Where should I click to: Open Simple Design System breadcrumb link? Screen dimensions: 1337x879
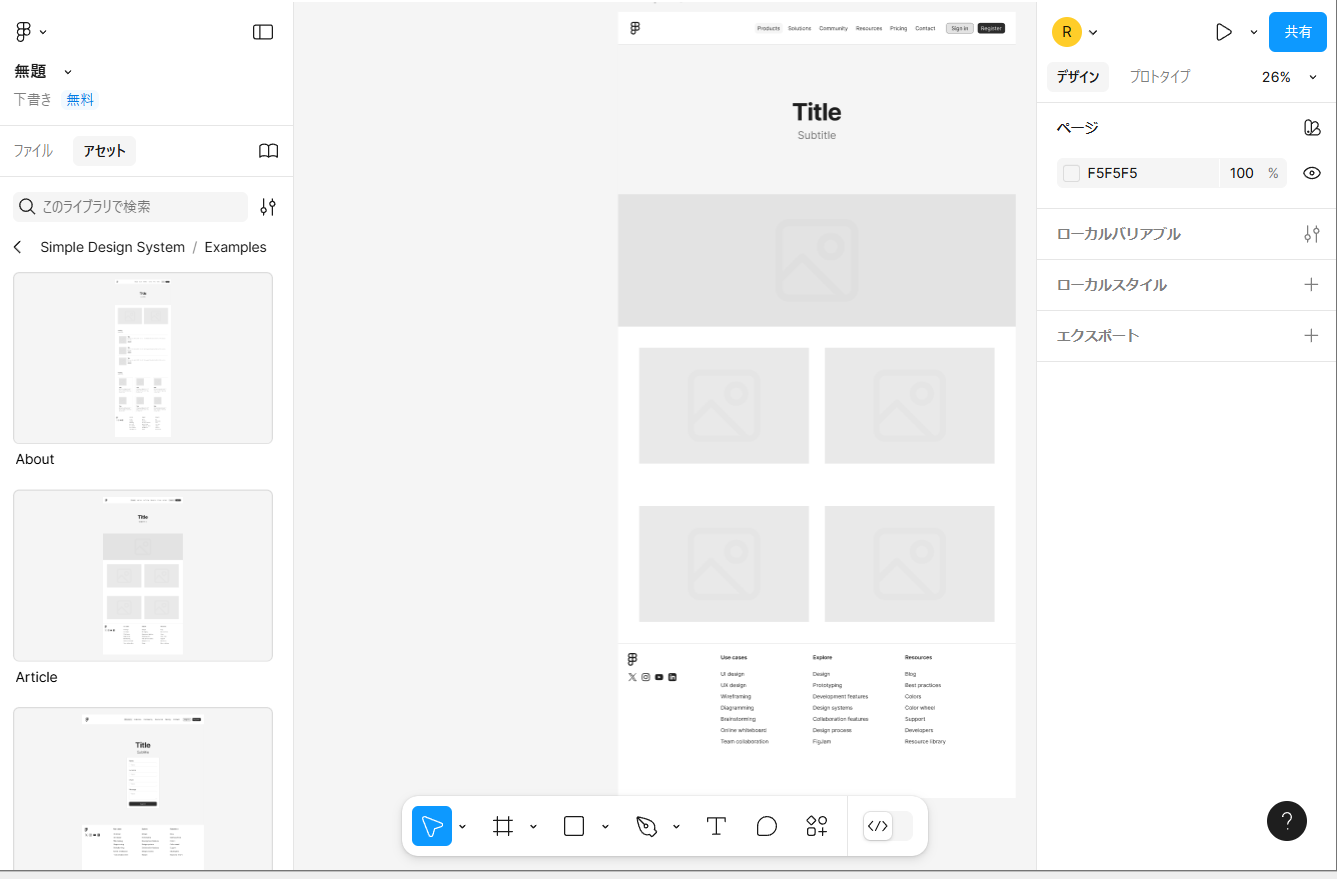[x=113, y=247]
